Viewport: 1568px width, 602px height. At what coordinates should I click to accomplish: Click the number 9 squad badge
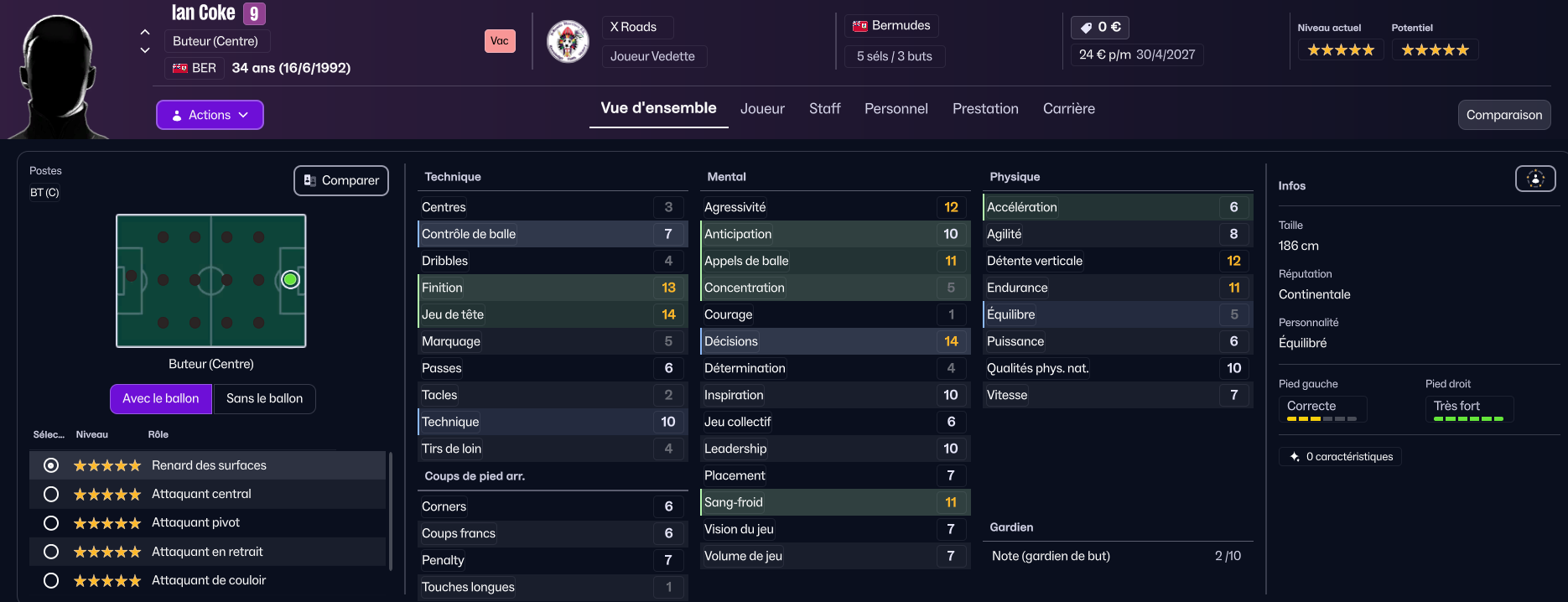254,13
